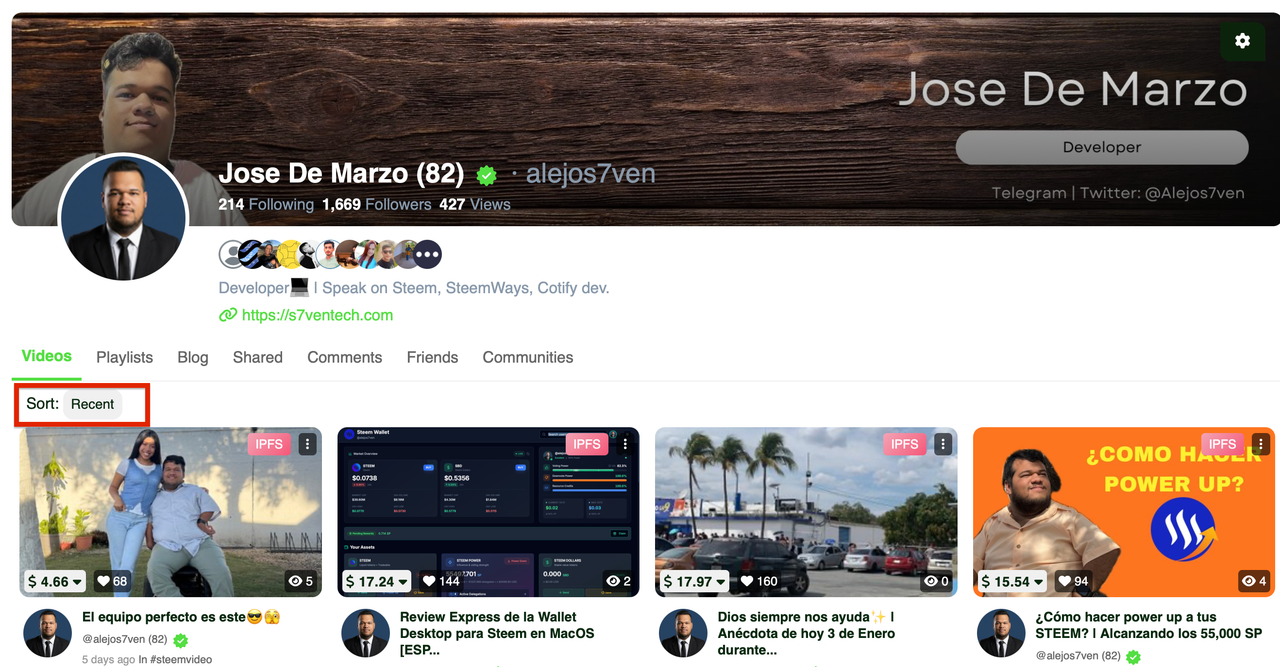
Task: Click author avatar beside Review Express title
Action: click(x=366, y=633)
